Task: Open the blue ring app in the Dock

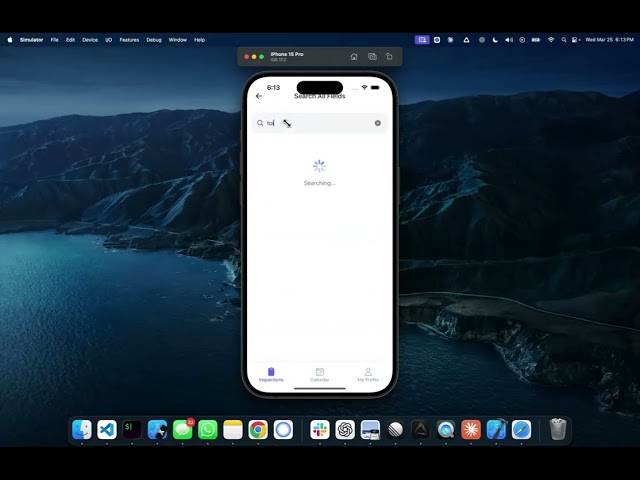Action: pos(283,429)
